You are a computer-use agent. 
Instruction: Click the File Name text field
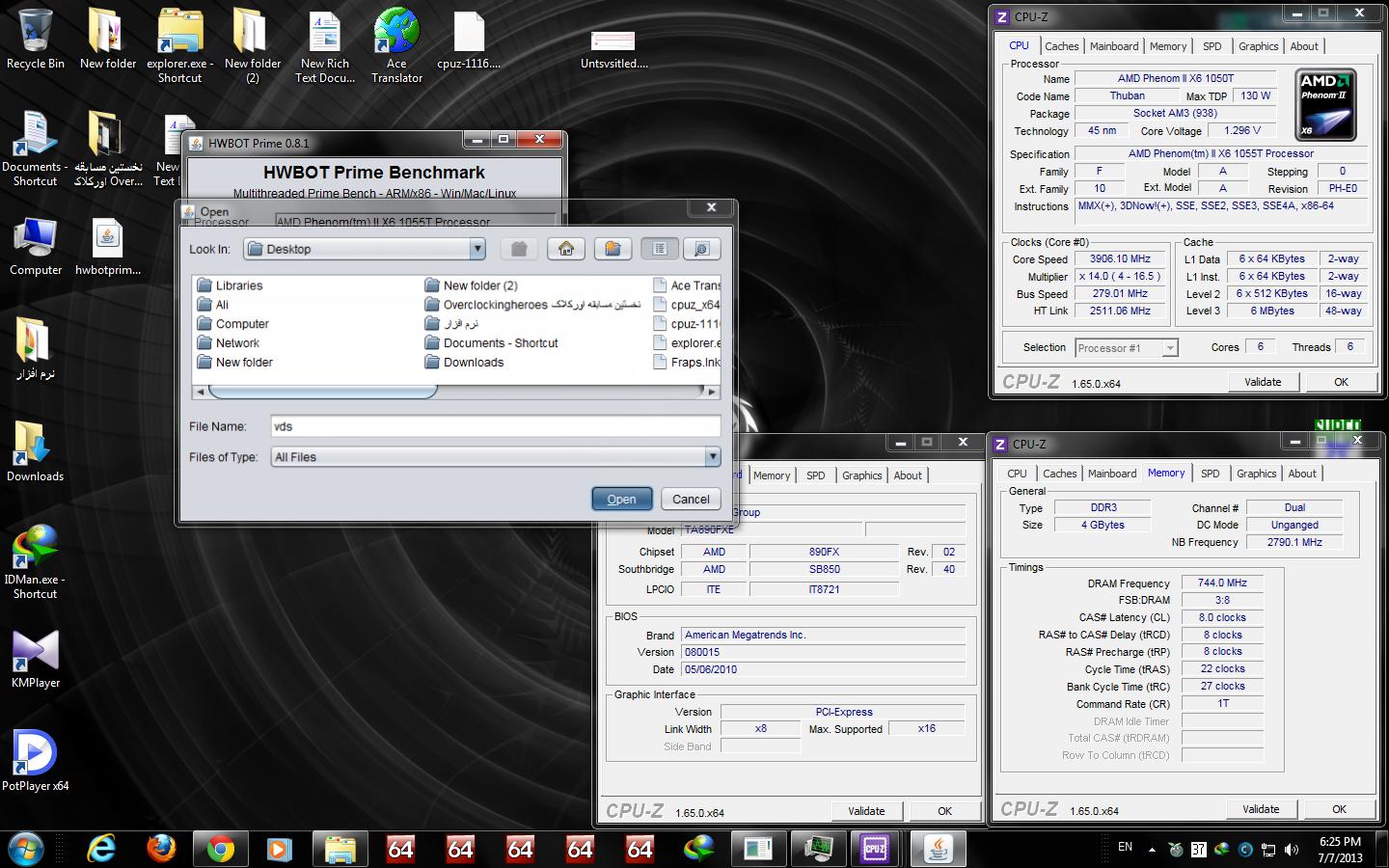point(495,426)
